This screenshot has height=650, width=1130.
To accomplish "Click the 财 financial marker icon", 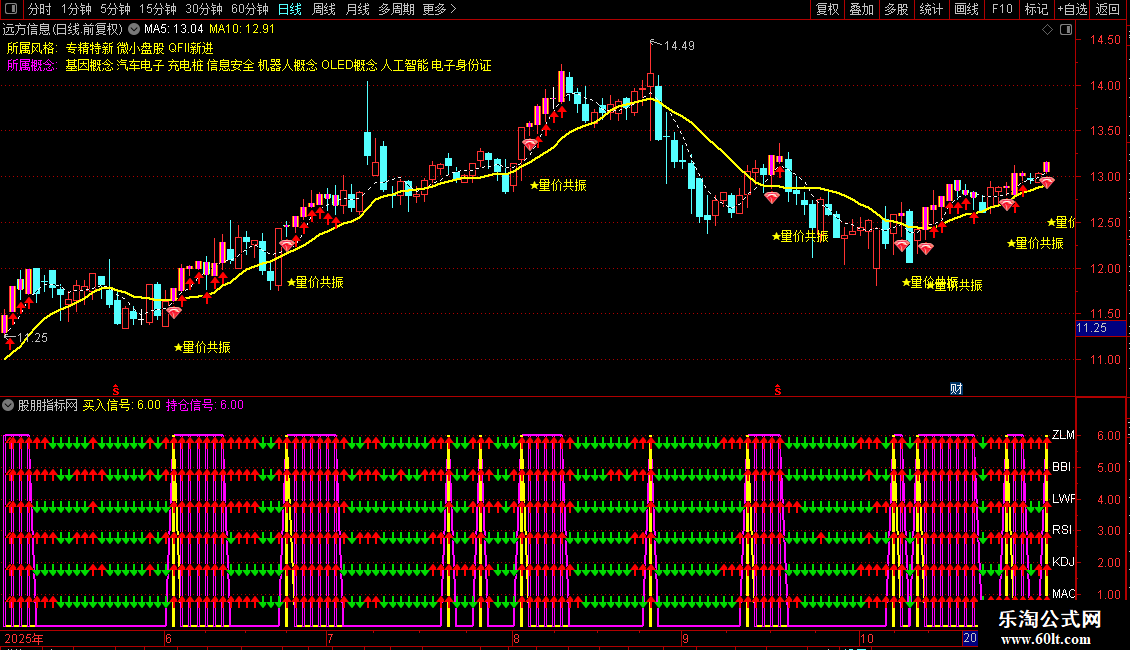I will (956, 389).
